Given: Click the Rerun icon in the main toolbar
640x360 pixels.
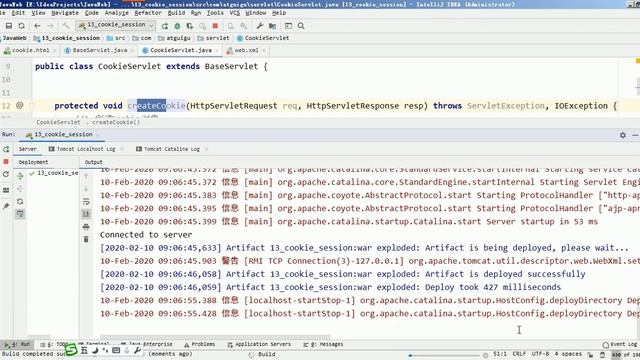Looking at the screenshot, I should tap(164, 26).
